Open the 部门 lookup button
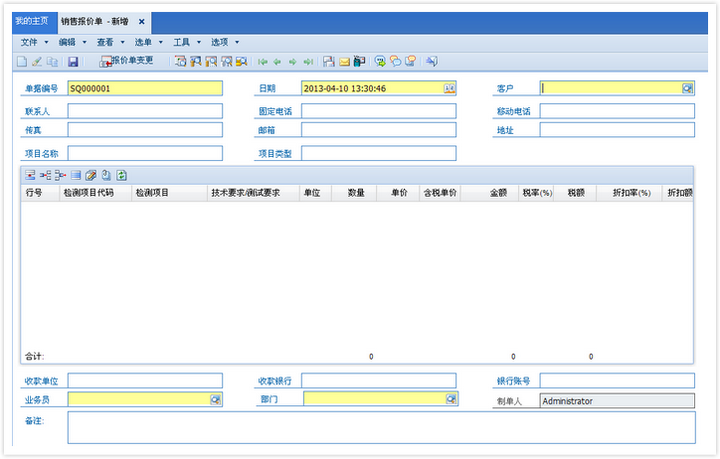Image resolution: width=720 pixels, height=459 pixels. point(451,399)
